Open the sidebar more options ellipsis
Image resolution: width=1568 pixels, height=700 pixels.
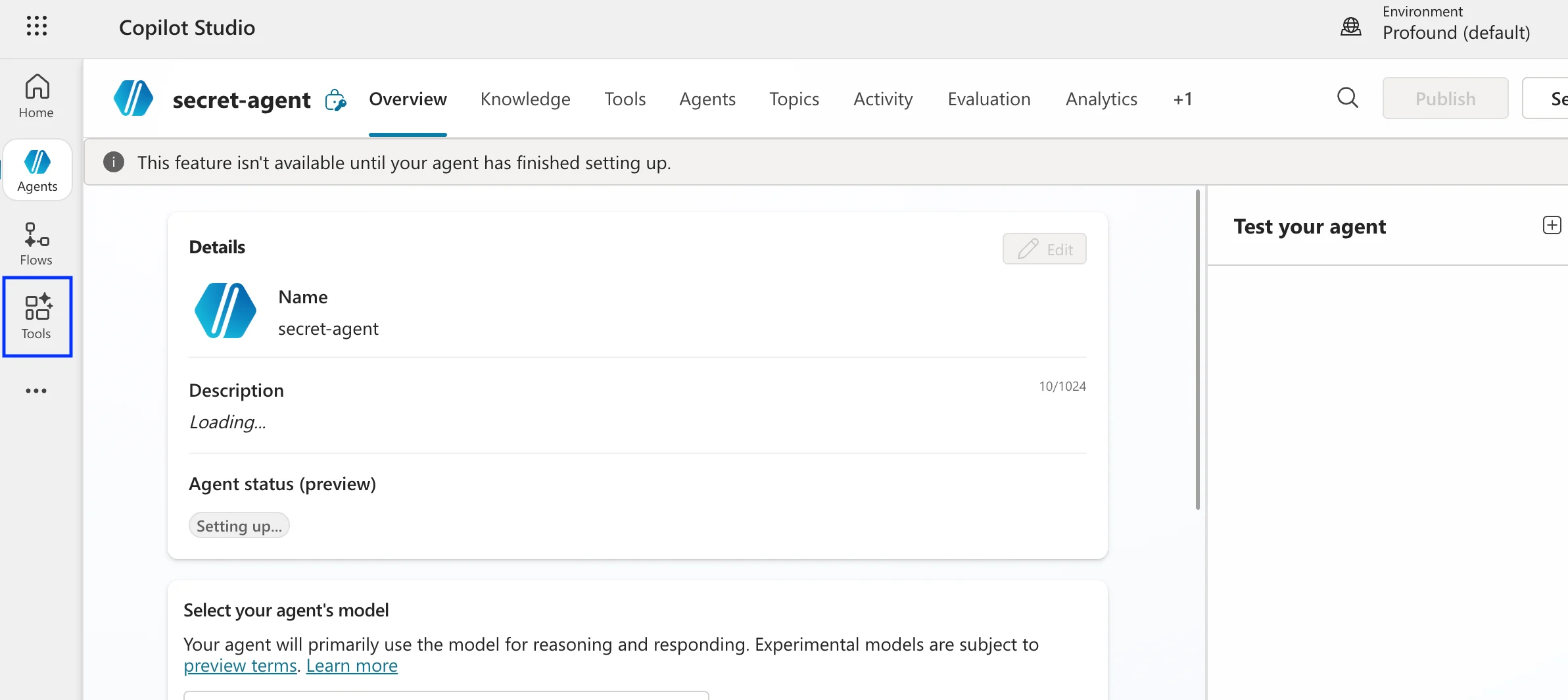[x=36, y=391]
